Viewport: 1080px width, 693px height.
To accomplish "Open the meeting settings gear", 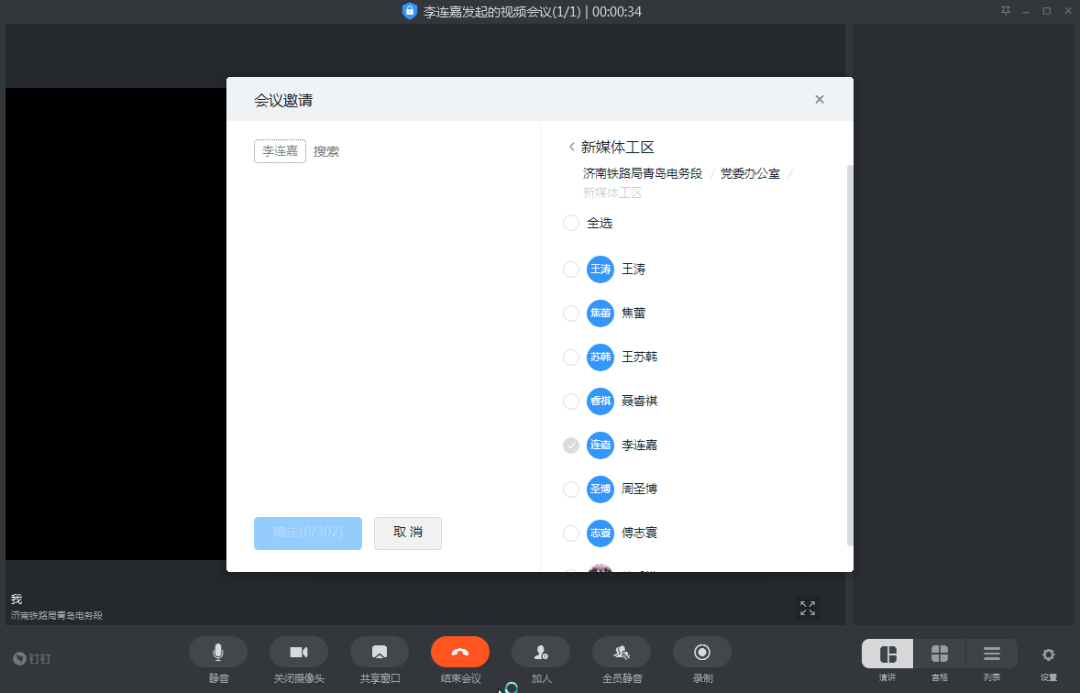I will (1048, 651).
